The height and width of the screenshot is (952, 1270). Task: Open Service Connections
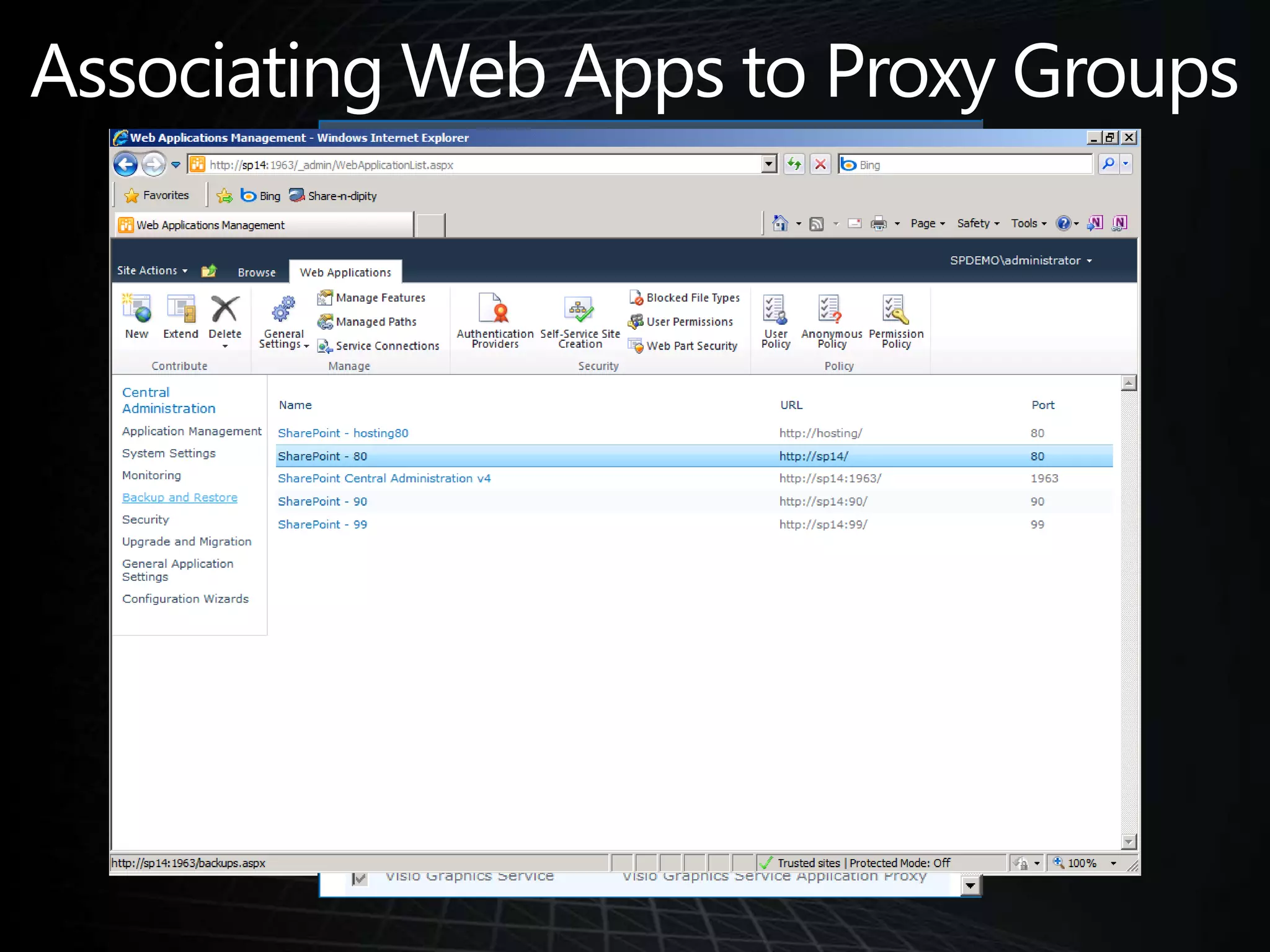tap(378, 346)
